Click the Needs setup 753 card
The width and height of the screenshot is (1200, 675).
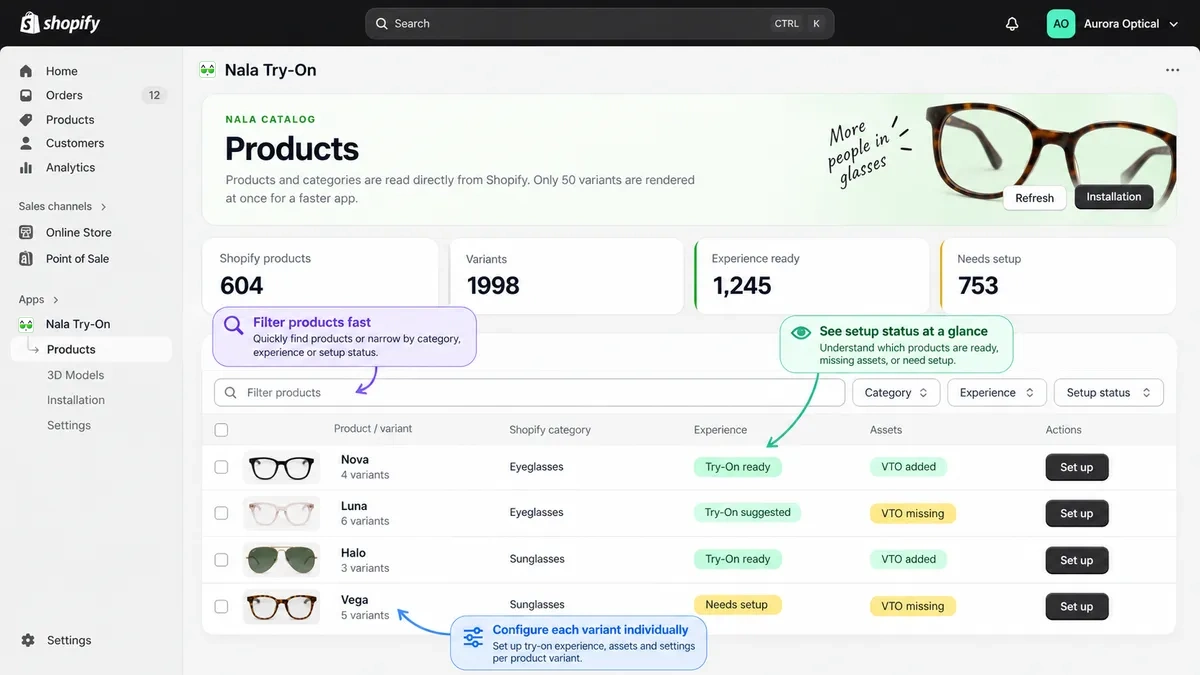(1058, 276)
